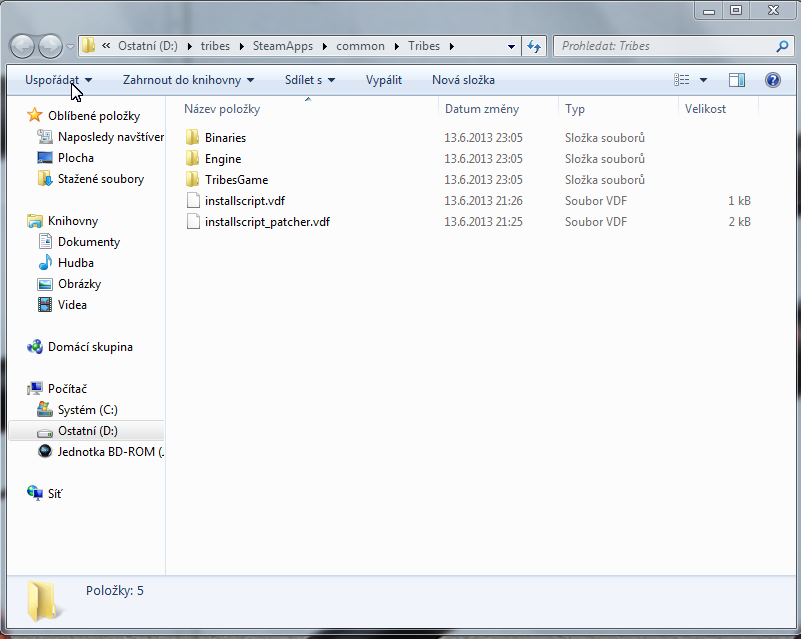Select 'Síť' network in sidebar
This screenshot has width=801, height=639.
(55, 493)
